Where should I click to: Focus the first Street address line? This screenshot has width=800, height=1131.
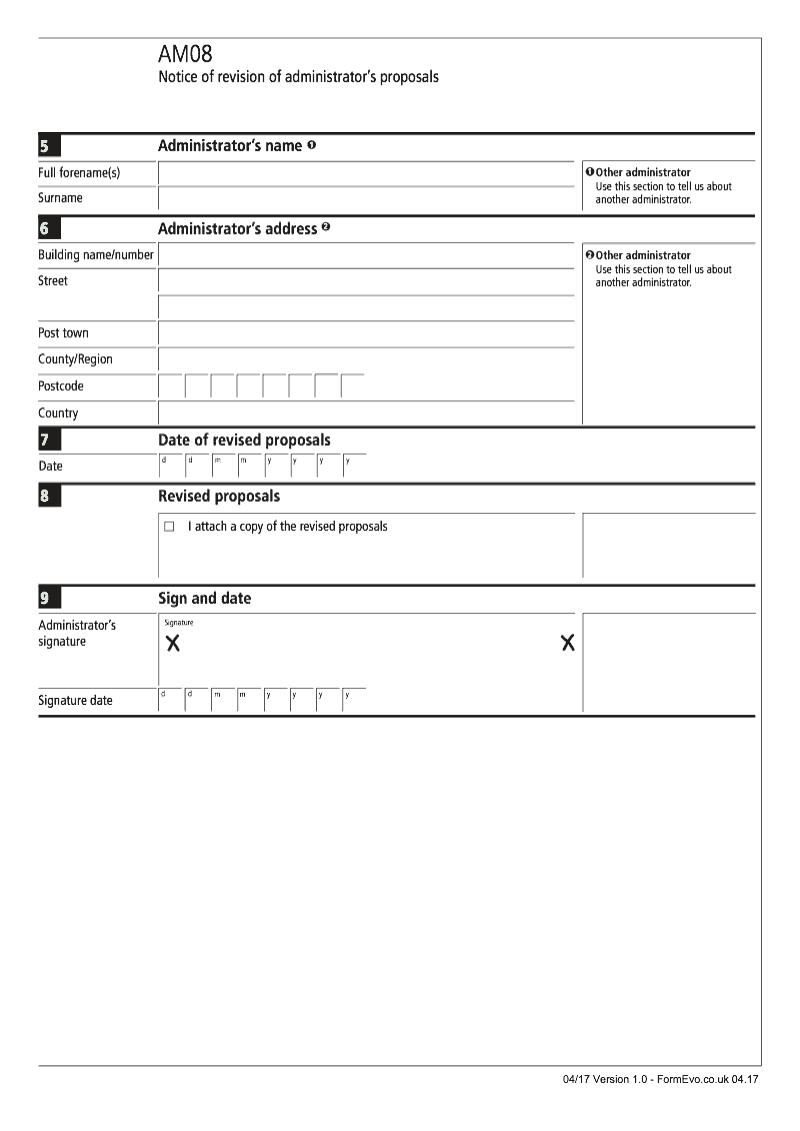366,282
